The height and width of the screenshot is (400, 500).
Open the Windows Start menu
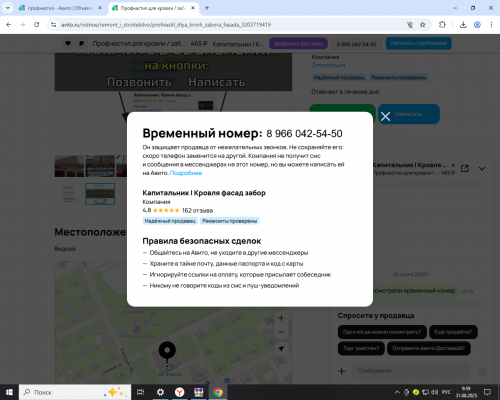click(9, 392)
